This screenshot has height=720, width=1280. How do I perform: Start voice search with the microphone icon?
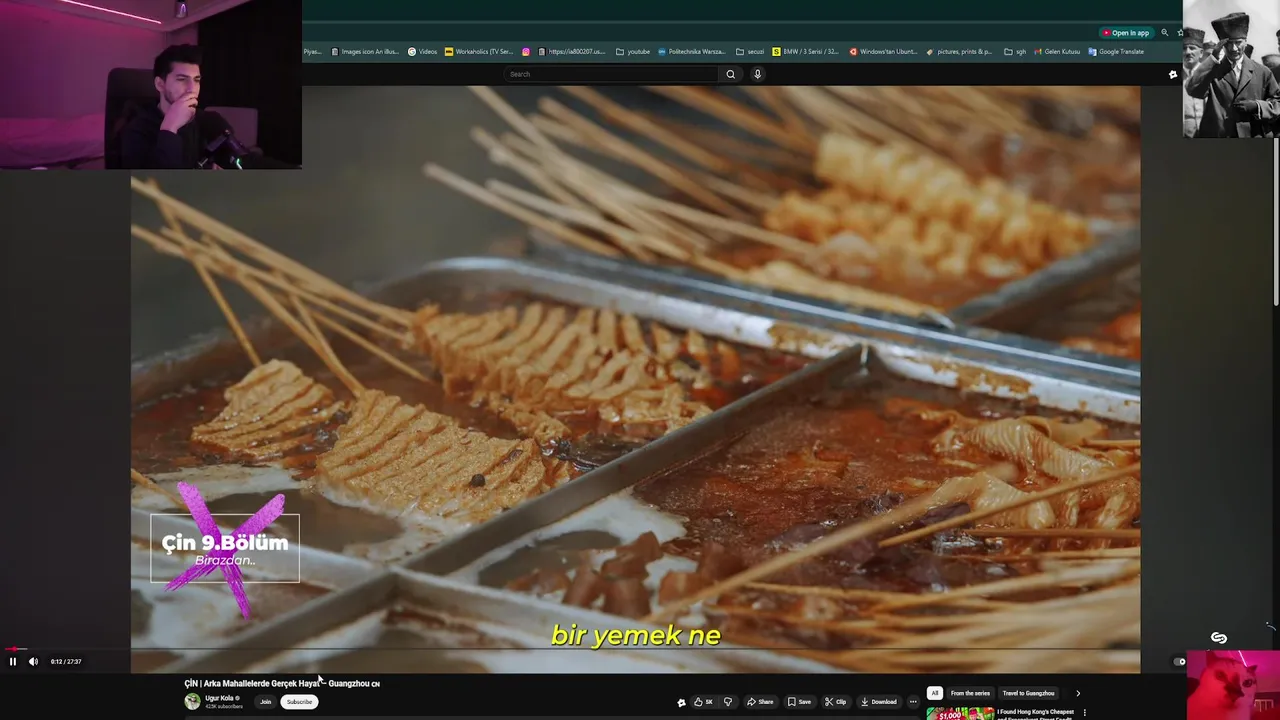point(757,74)
